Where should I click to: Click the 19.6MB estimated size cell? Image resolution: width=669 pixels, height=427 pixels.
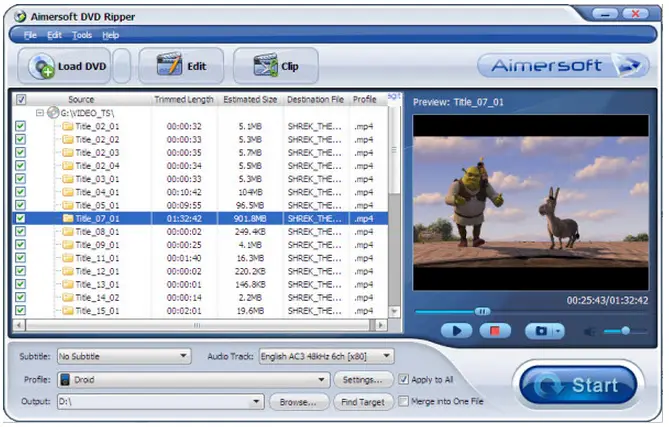tap(250, 311)
